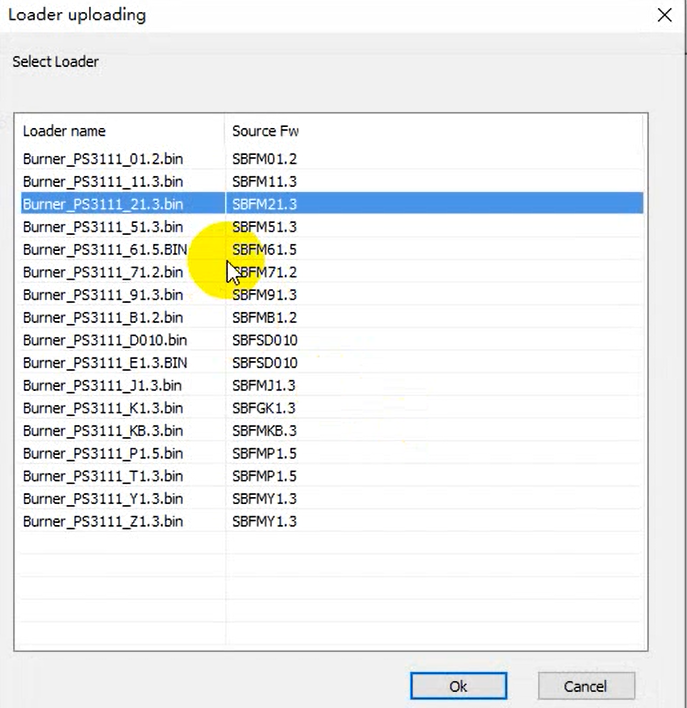Viewport: 687px width, 708px height.
Task: Choose Burner_PS3111_51.3.bin from the list
Action: (103, 227)
